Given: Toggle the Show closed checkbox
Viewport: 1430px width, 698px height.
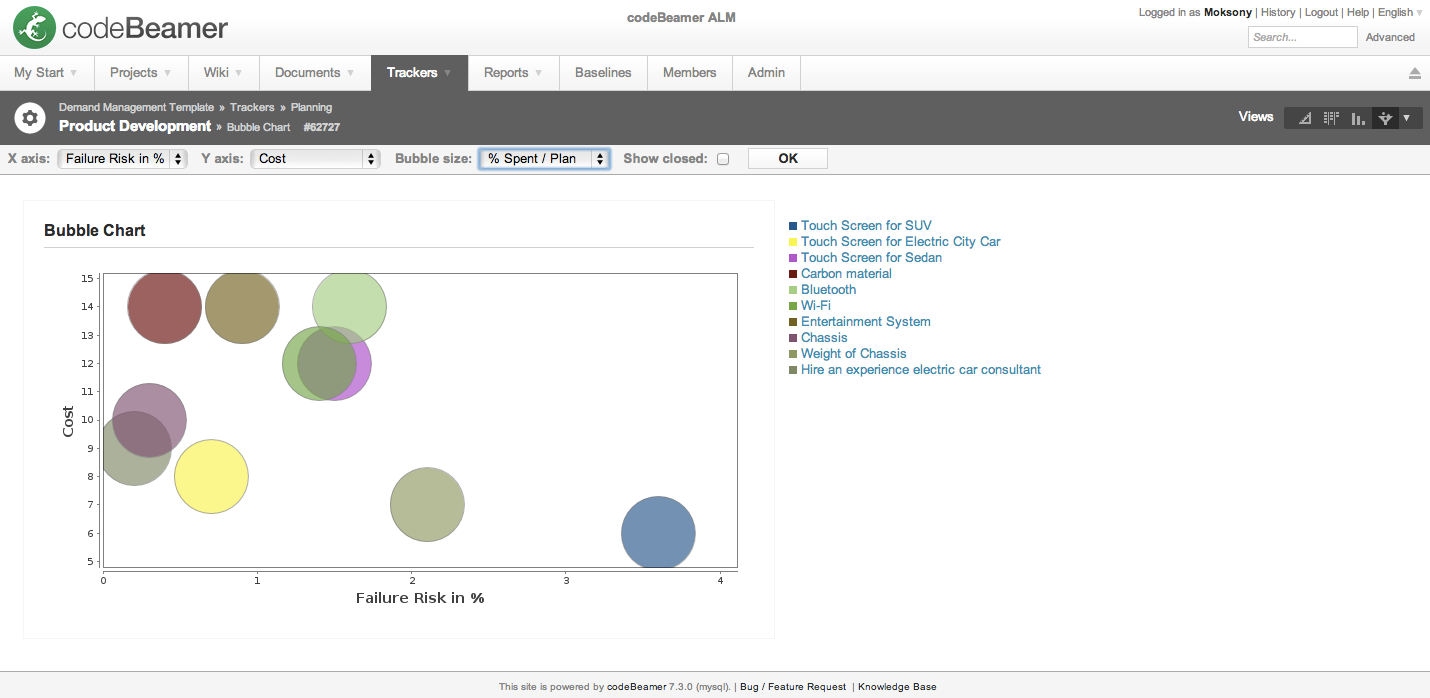Looking at the screenshot, I should coord(723,159).
